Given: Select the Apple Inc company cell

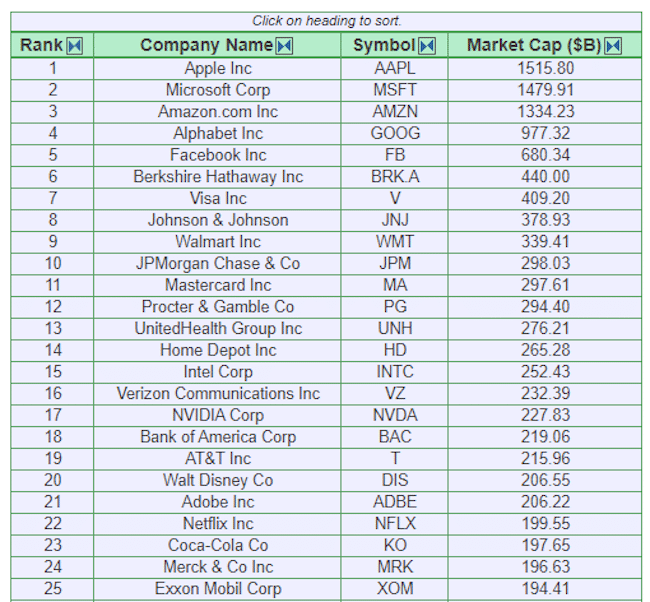Looking at the screenshot, I should point(218,69).
